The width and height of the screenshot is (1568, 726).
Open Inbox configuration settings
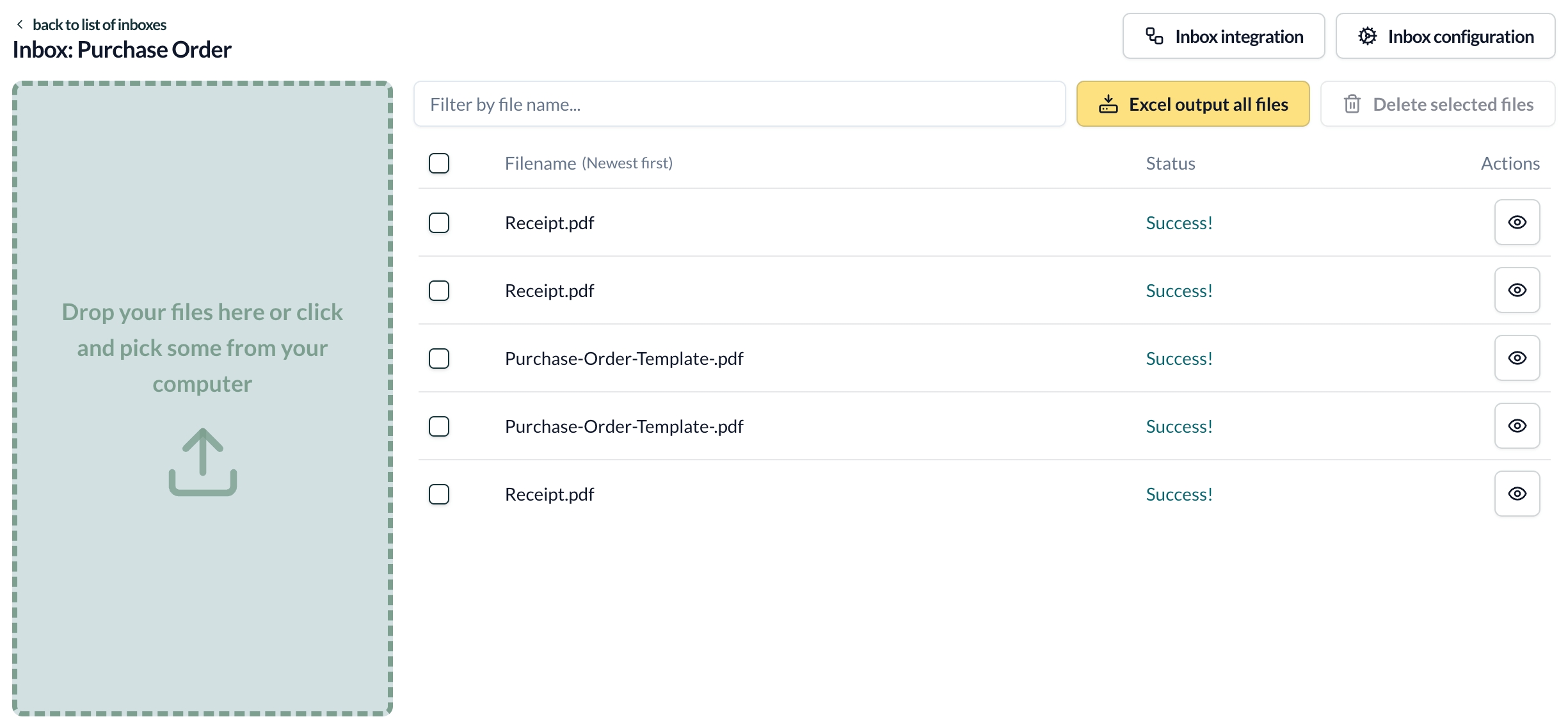pyautogui.click(x=1444, y=36)
